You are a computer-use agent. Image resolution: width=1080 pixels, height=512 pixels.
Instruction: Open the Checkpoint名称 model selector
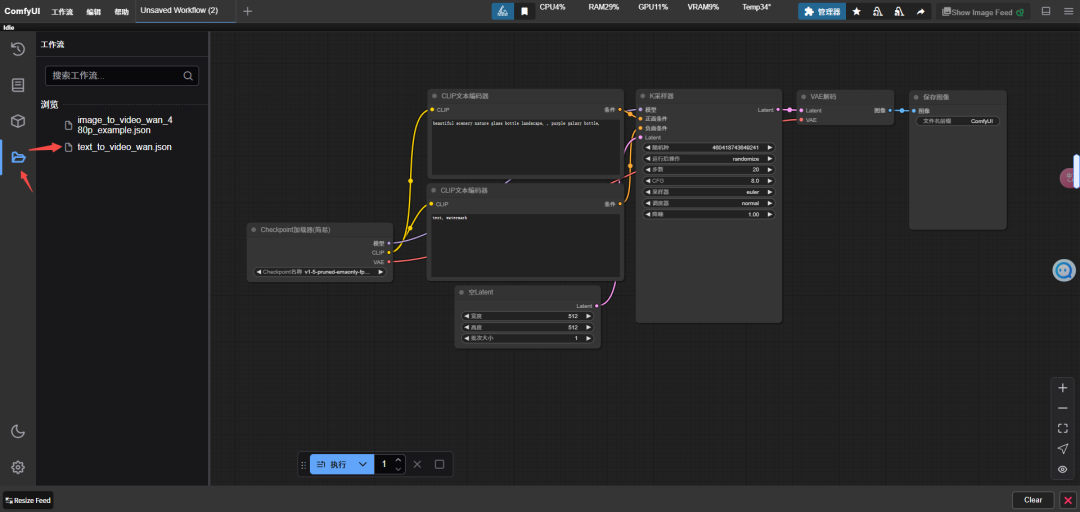click(320, 271)
